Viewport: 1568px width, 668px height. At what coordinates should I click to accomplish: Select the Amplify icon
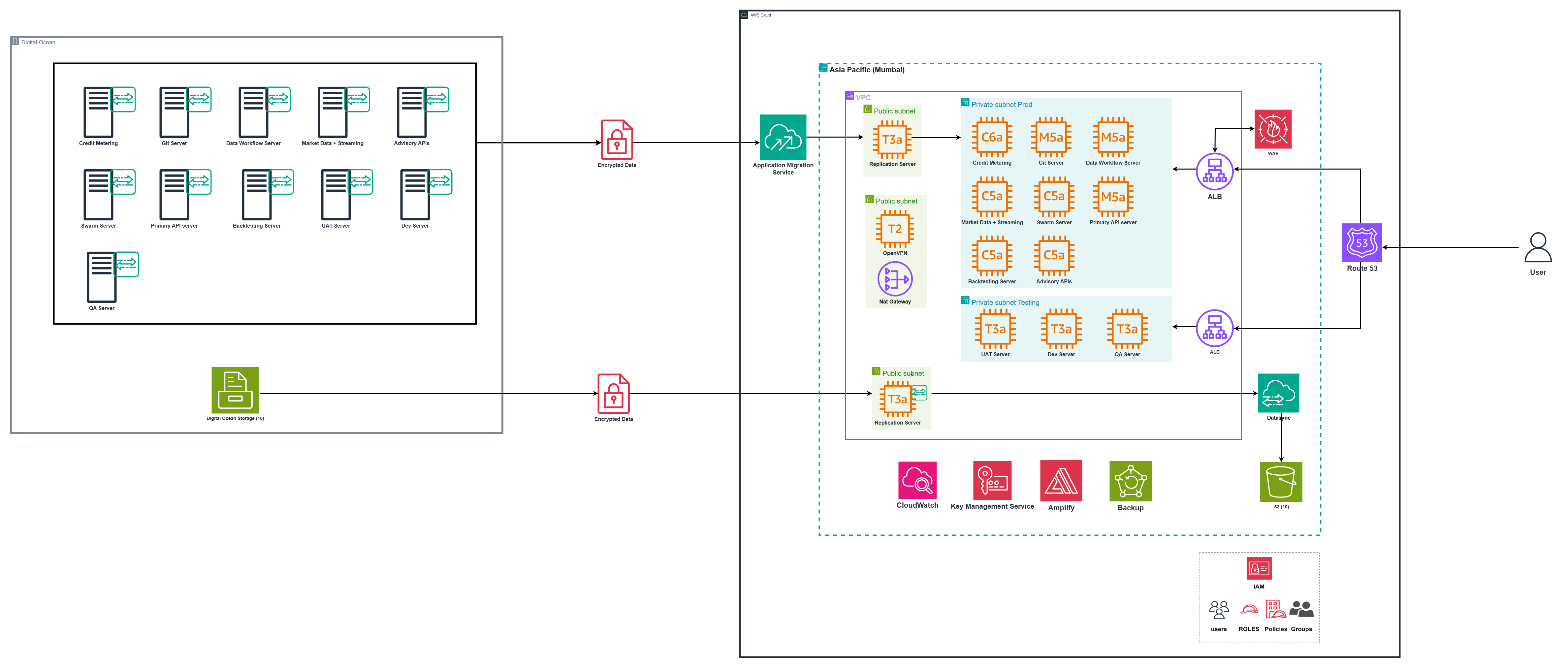coord(1061,480)
